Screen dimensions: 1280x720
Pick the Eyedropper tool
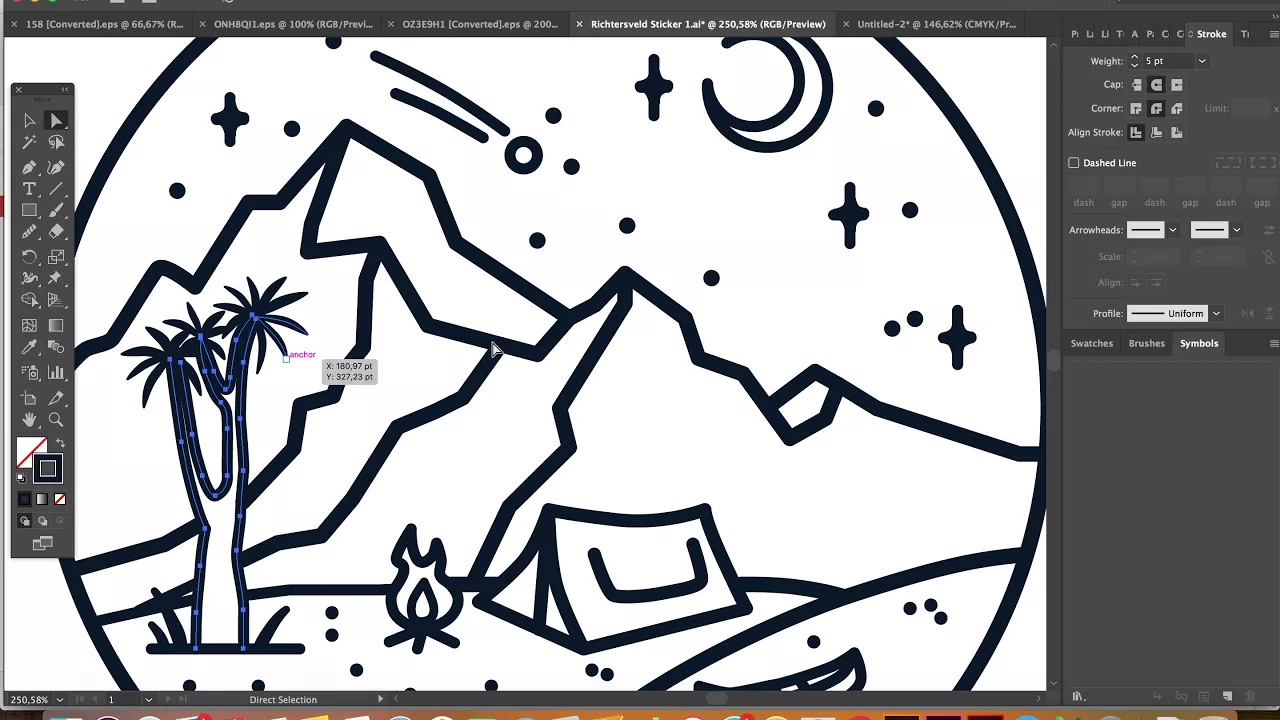(x=29, y=348)
